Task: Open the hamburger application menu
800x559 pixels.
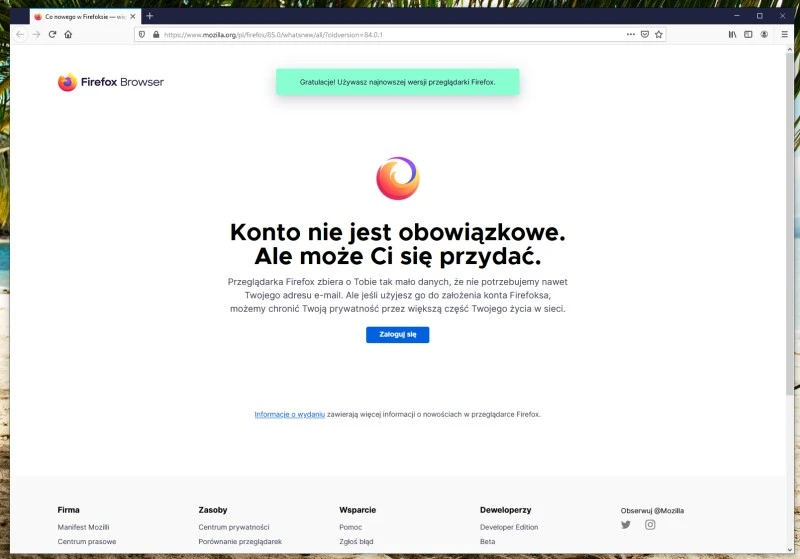Action: [784, 35]
